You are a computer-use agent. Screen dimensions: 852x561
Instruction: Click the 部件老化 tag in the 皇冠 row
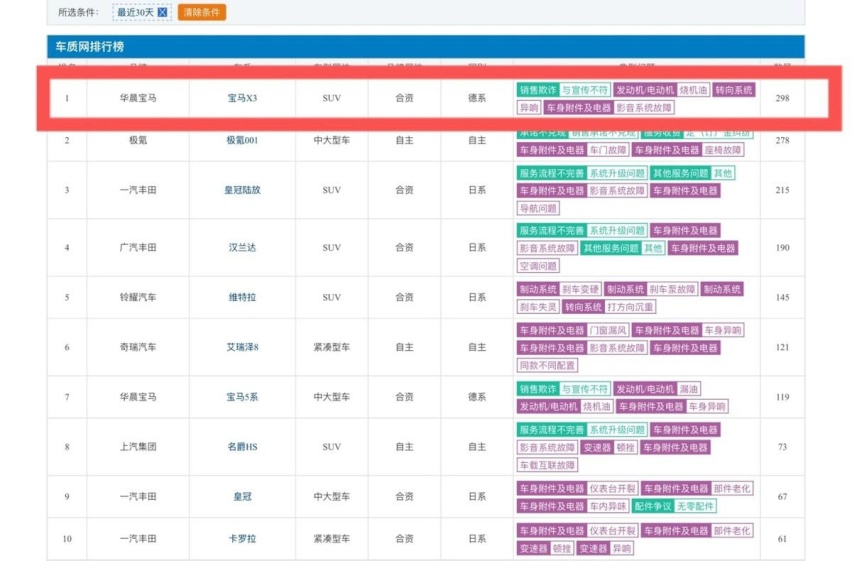point(732,488)
